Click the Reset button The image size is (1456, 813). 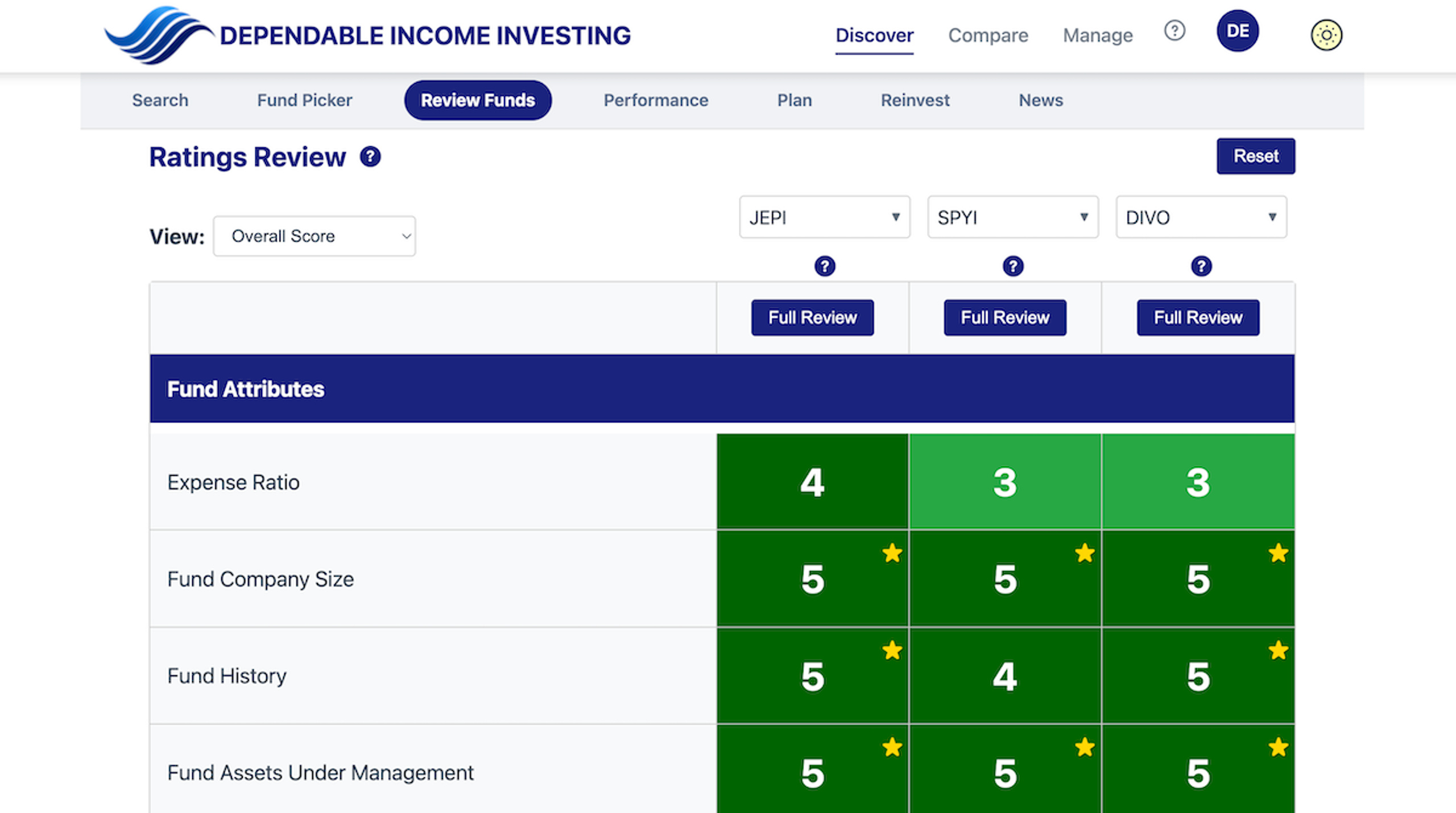pyautogui.click(x=1256, y=156)
